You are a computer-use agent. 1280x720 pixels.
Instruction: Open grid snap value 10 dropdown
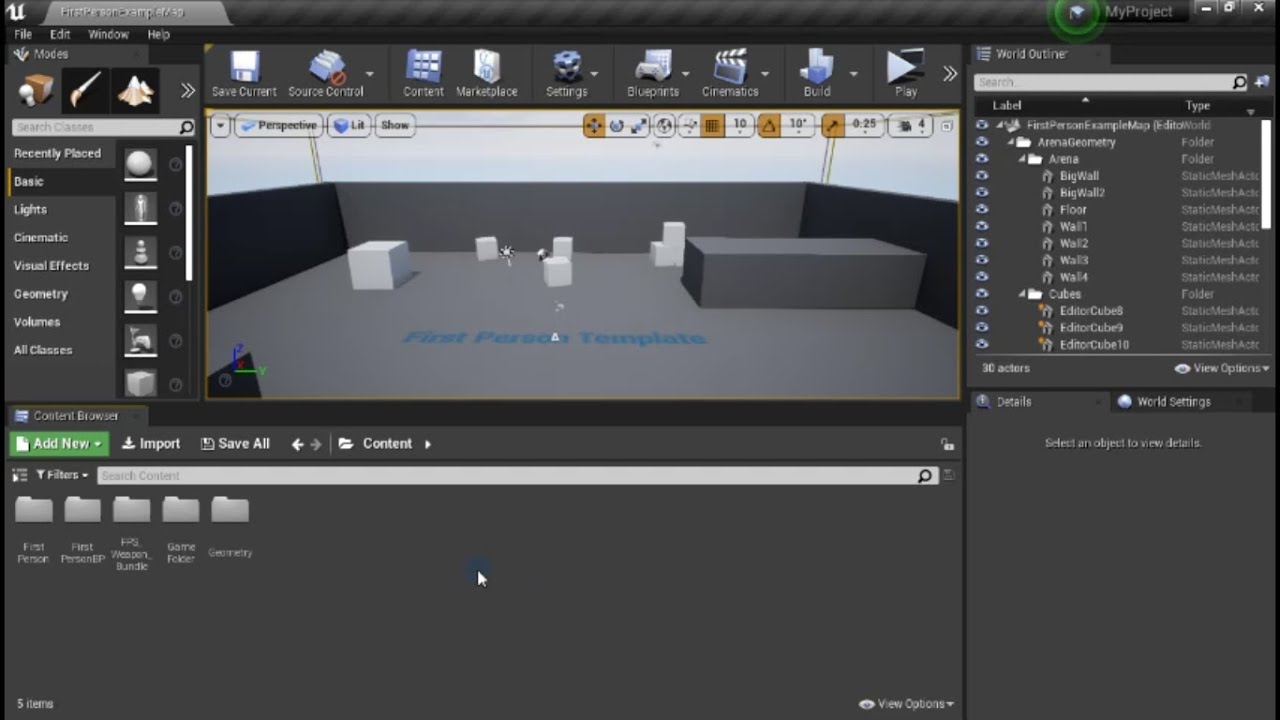(x=740, y=125)
